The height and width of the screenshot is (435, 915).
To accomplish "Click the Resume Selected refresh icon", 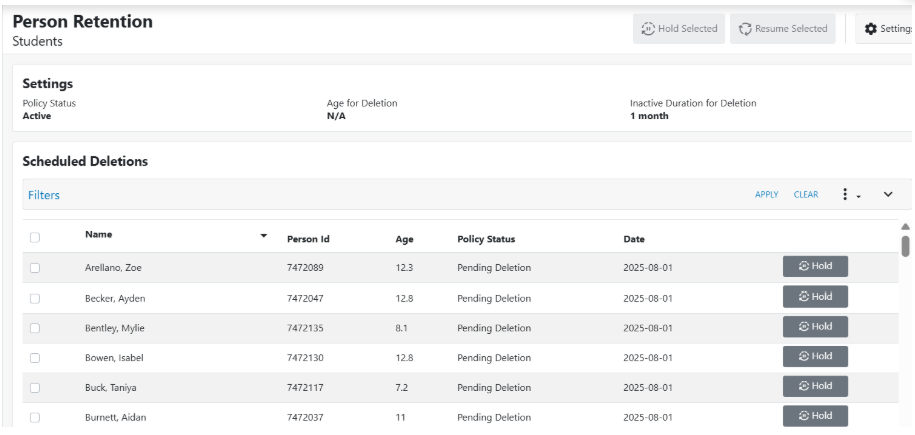I will pos(745,29).
